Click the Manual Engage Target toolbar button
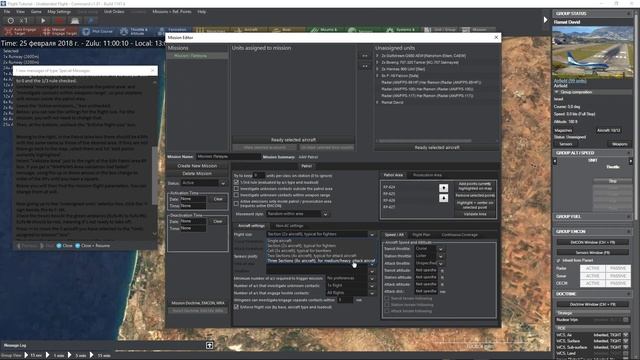The height and width of the screenshot is (360, 640). tap(60, 31)
